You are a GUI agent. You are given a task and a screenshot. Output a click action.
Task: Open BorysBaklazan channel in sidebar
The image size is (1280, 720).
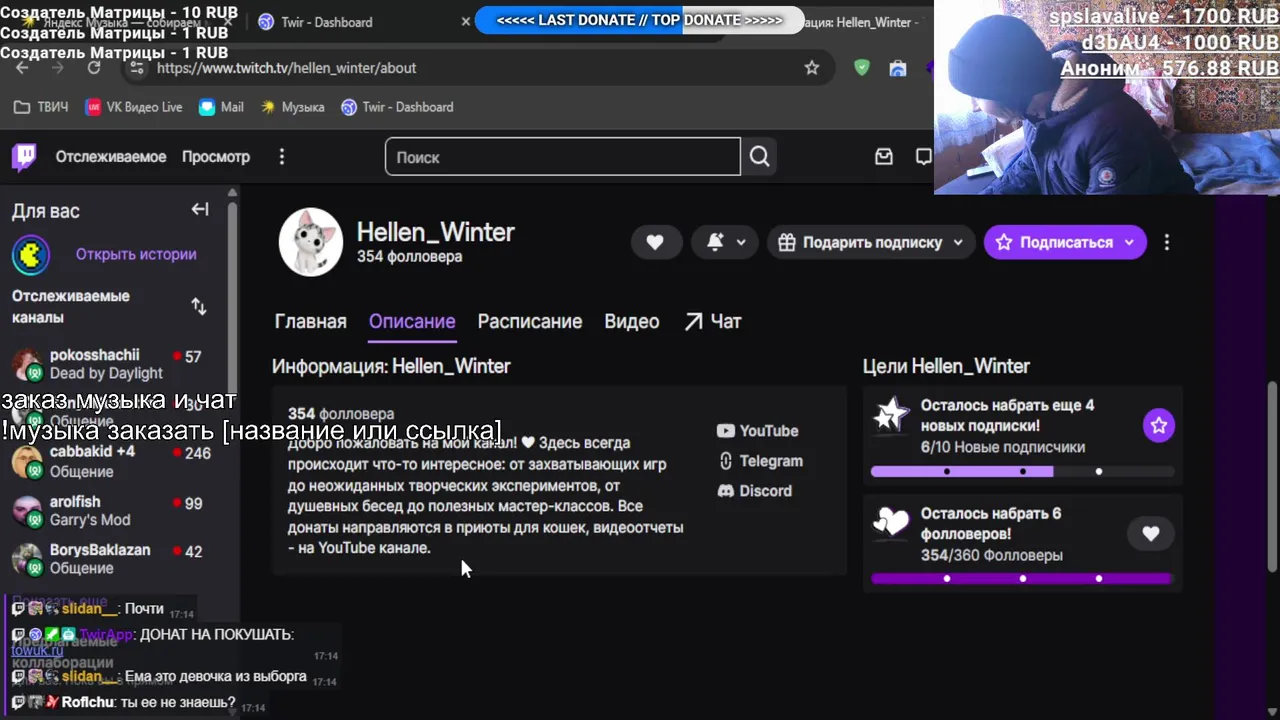coord(118,558)
